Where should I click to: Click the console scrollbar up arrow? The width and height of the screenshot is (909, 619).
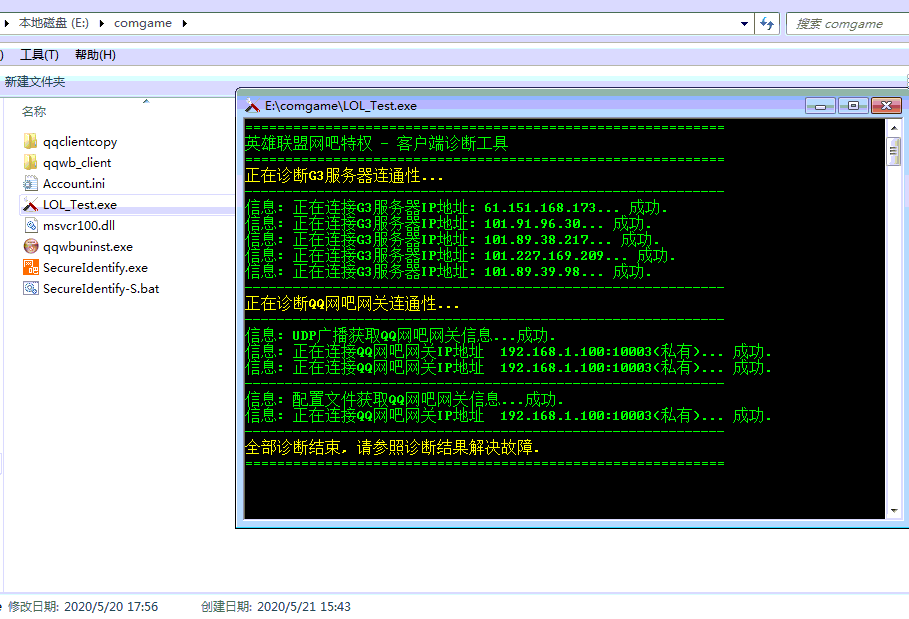click(x=894, y=128)
